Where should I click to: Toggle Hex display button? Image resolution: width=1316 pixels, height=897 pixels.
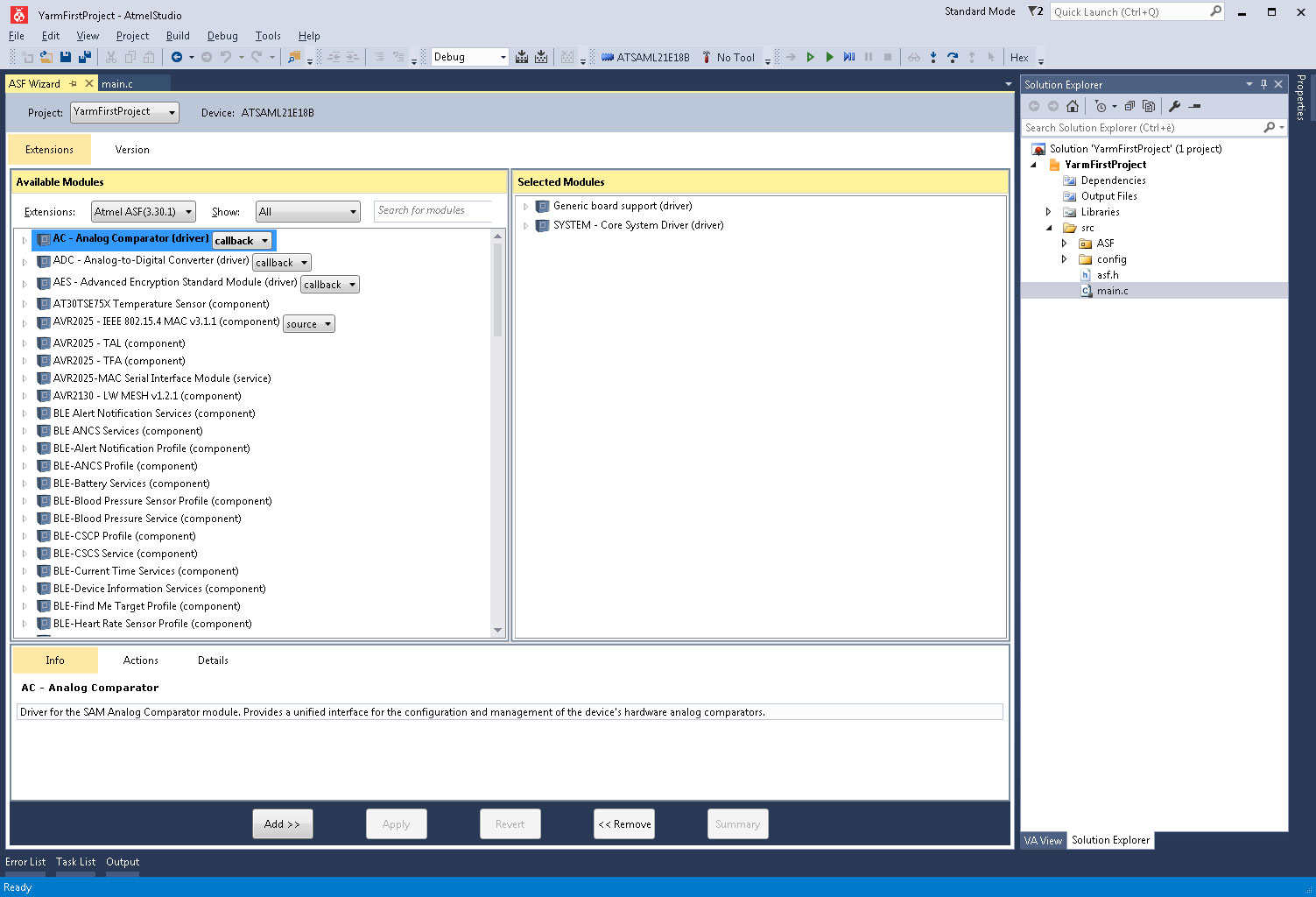[1019, 57]
